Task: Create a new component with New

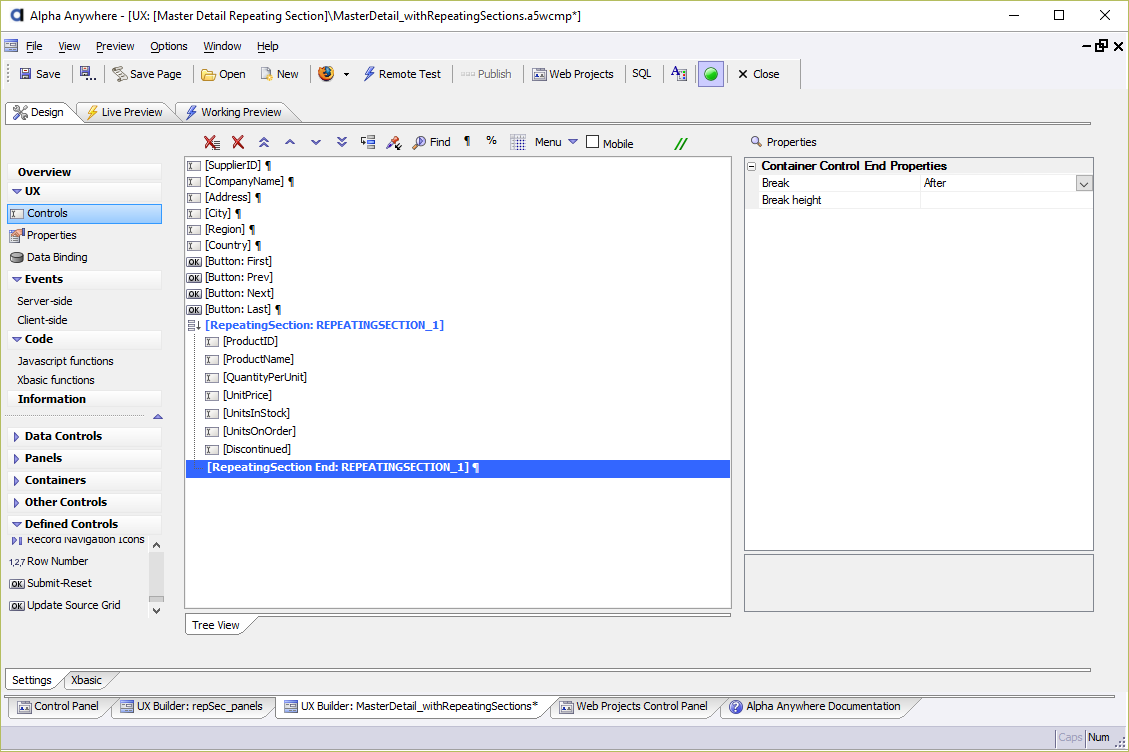Action: tap(279, 74)
